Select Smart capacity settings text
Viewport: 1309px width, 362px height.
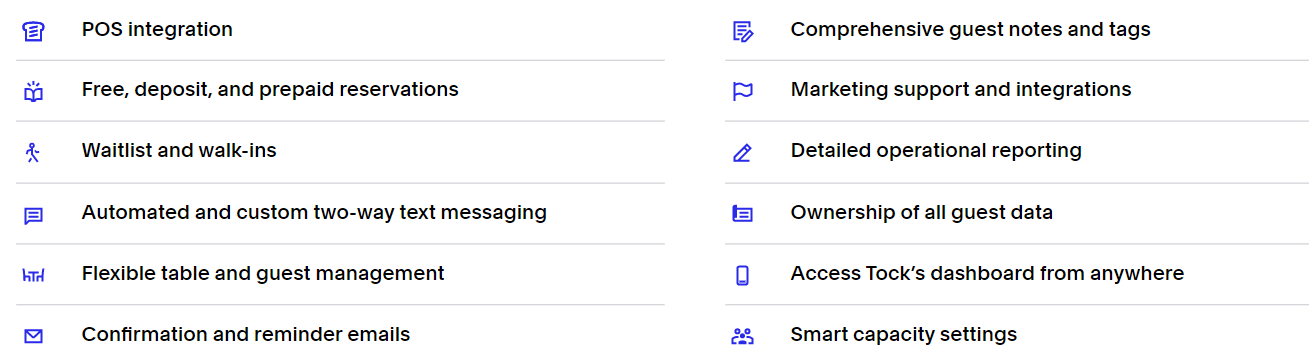click(x=904, y=335)
